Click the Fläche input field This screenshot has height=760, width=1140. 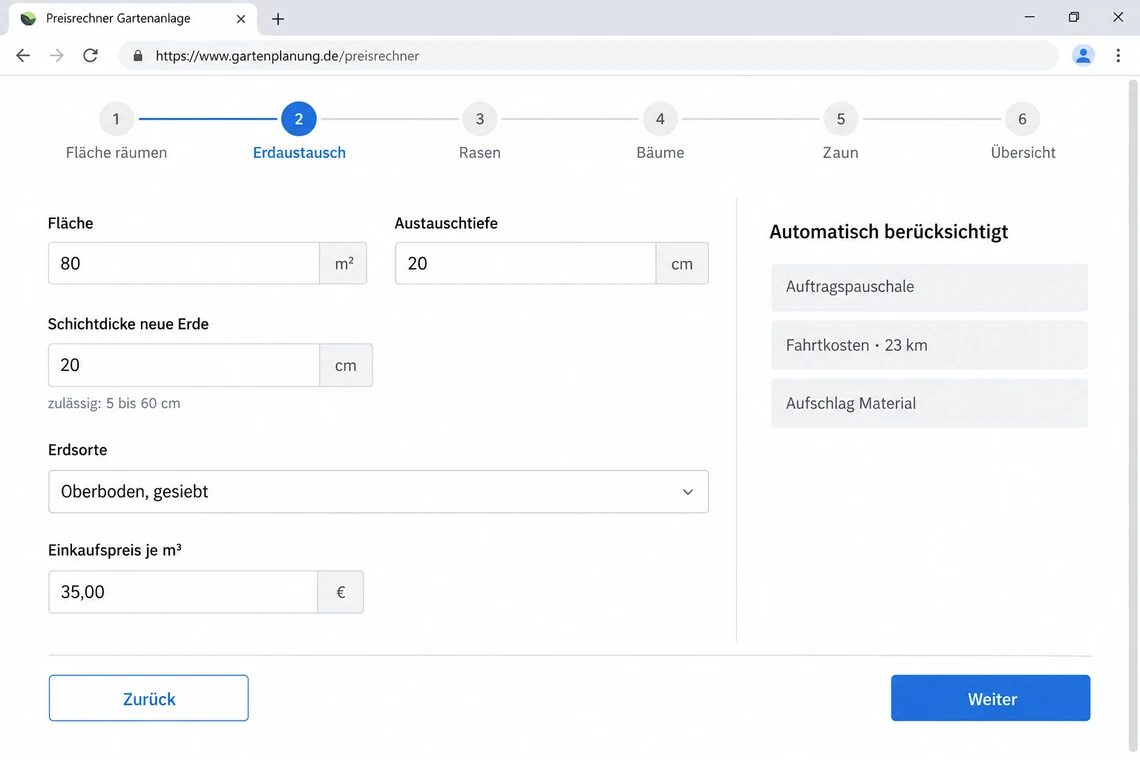point(184,263)
